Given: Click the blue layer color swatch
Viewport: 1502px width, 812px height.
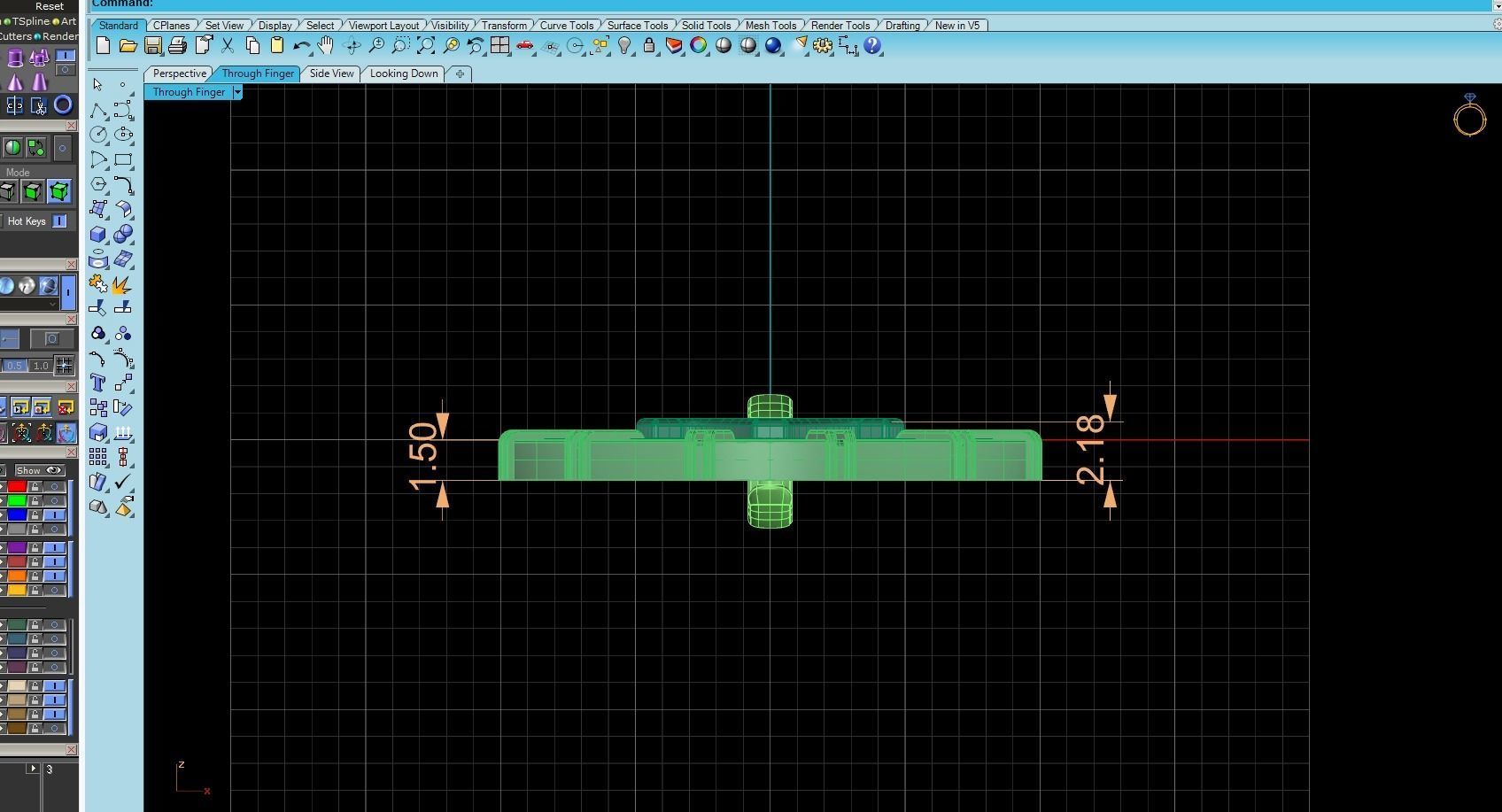Looking at the screenshot, I should point(17,515).
